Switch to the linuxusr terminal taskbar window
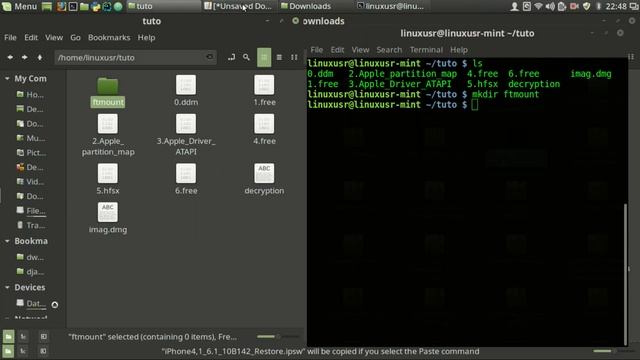The height and width of the screenshot is (360, 640). (x=391, y=6)
